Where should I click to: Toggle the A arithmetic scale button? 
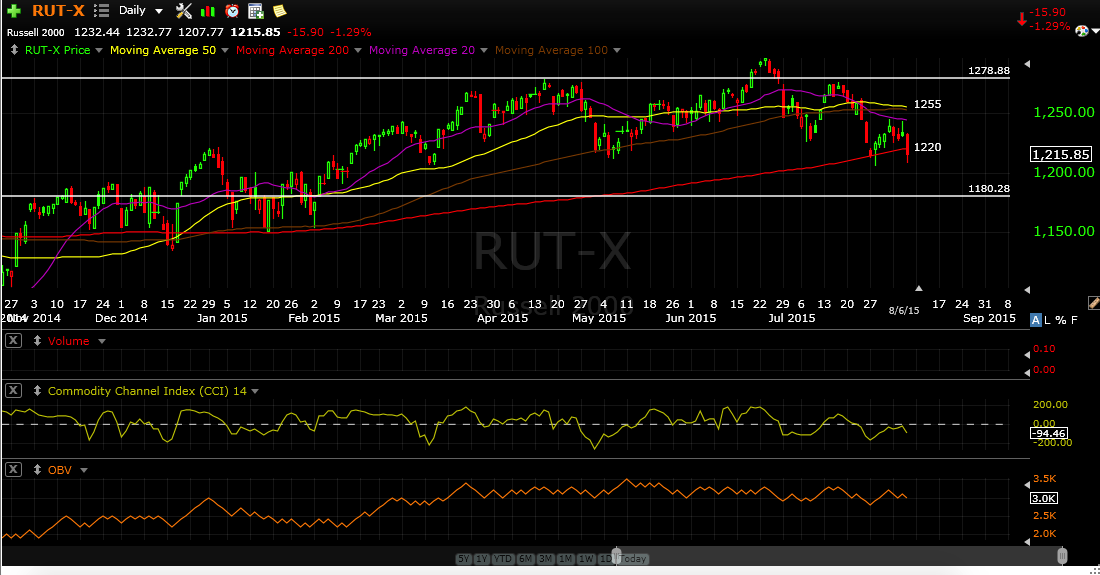(1035, 320)
